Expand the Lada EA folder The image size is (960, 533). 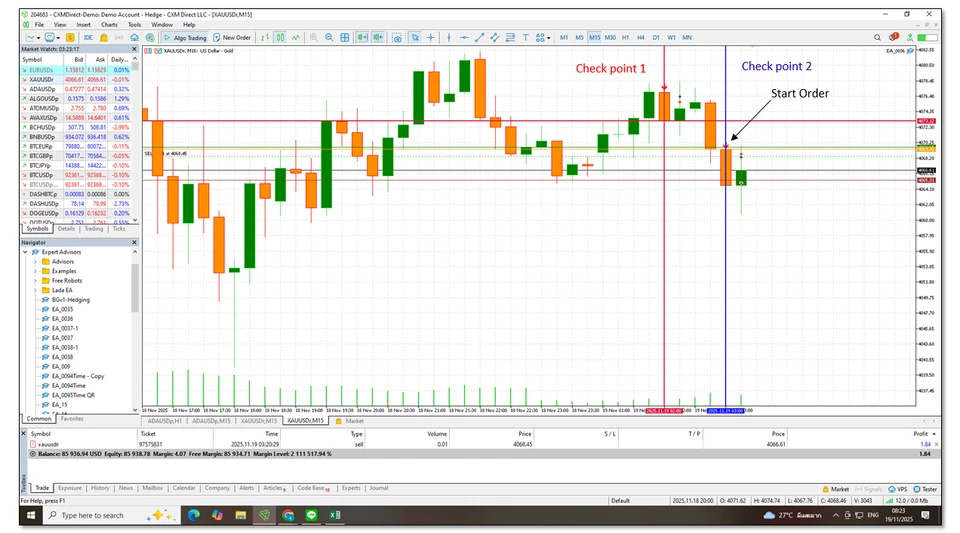(35, 290)
